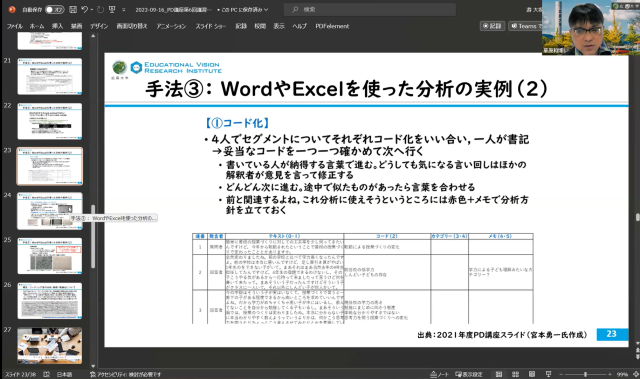The image size is (640, 379).
Task: Switch to the アニメーション (Animations) tab
Action: pyautogui.click(x=171, y=26)
